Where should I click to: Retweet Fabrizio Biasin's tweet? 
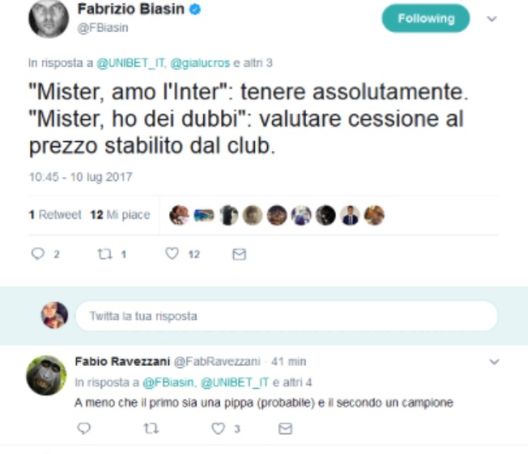pyautogui.click(x=105, y=254)
